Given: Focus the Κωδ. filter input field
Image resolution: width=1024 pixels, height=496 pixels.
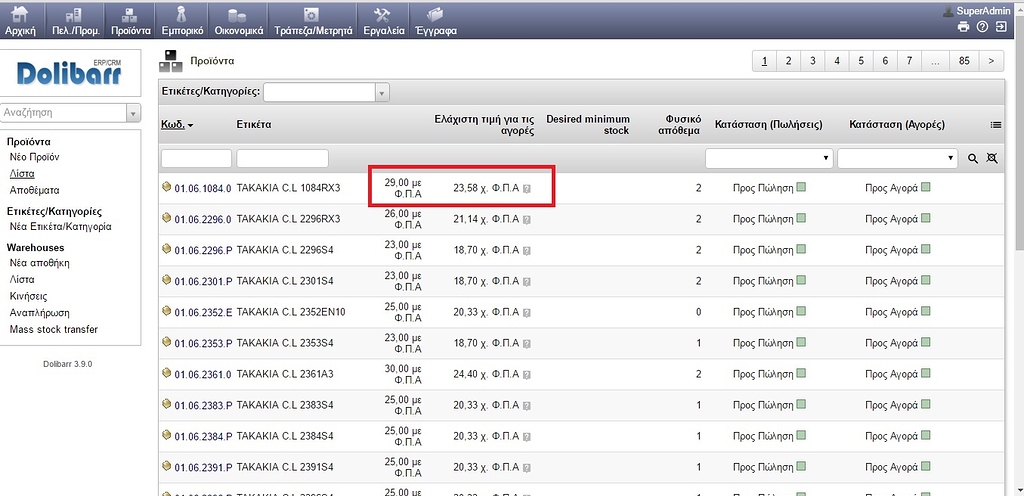Looking at the screenshot, I should point(197,159).
